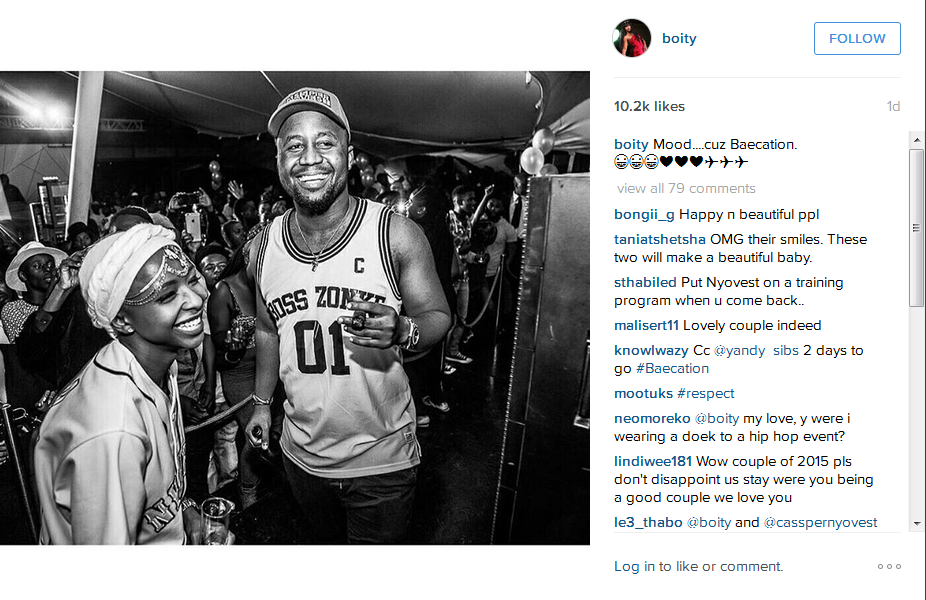
Task: Open boity's profile picture avatar
Action: (x=632, y=38)
